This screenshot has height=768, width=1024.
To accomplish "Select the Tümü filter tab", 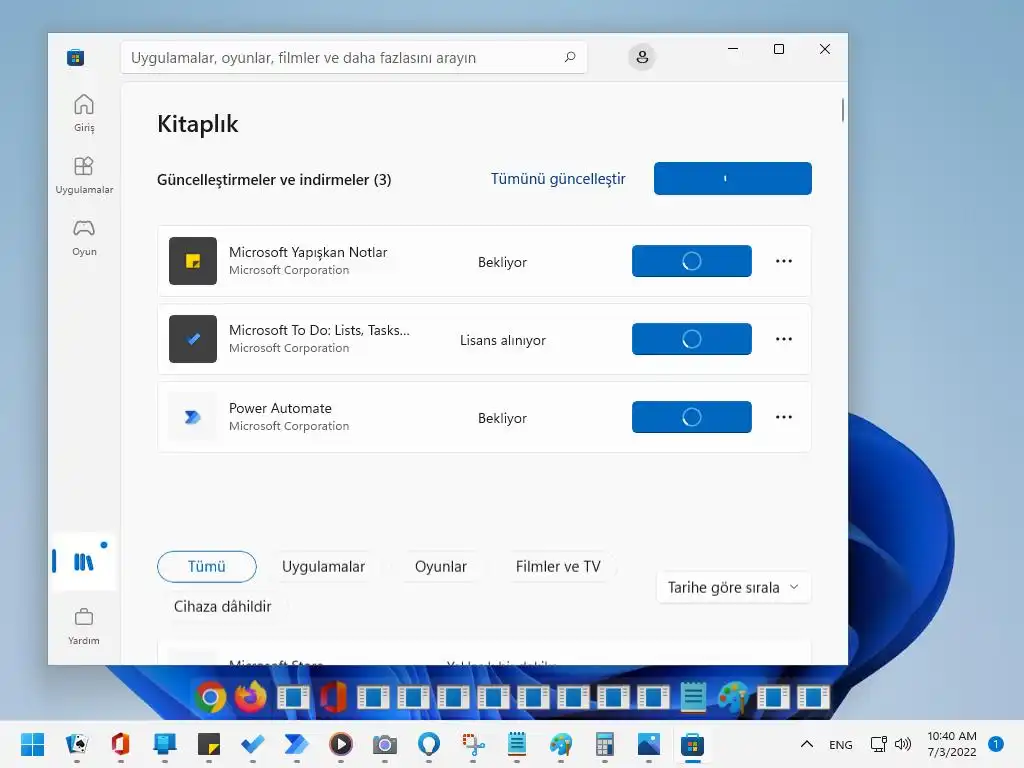I will click(x=206, y=566).
